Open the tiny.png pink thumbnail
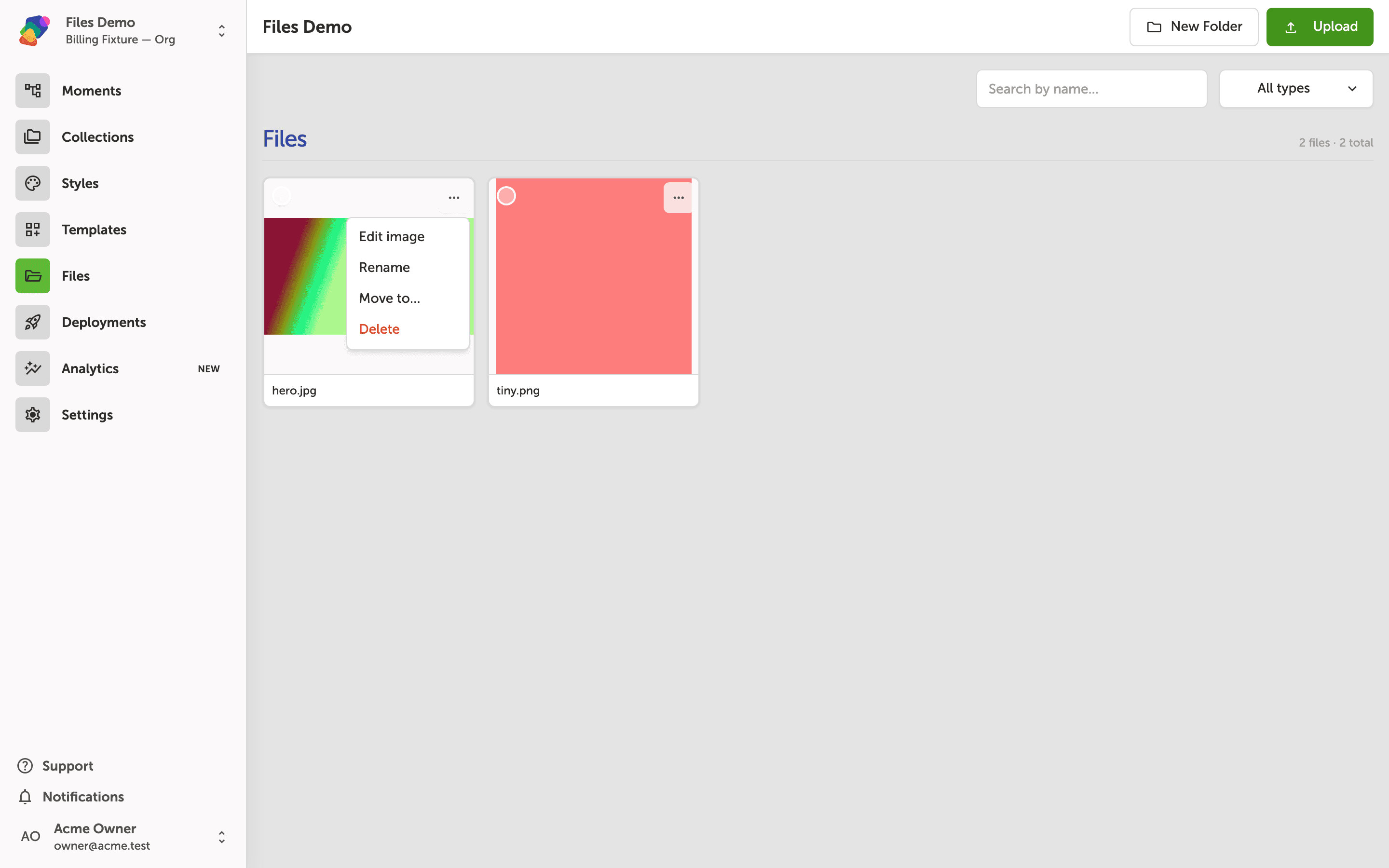1389x868 pixels. pyautogui.click(x=594, y=276)
